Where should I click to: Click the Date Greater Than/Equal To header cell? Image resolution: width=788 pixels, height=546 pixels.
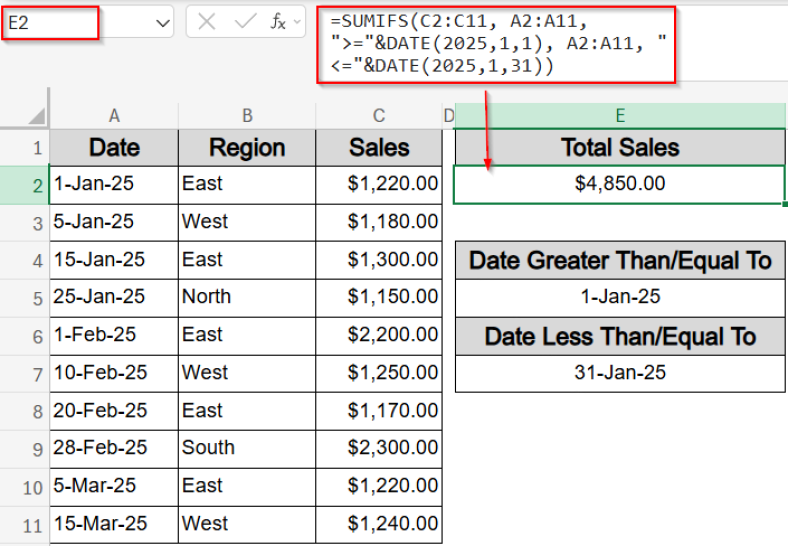(620, 260)
